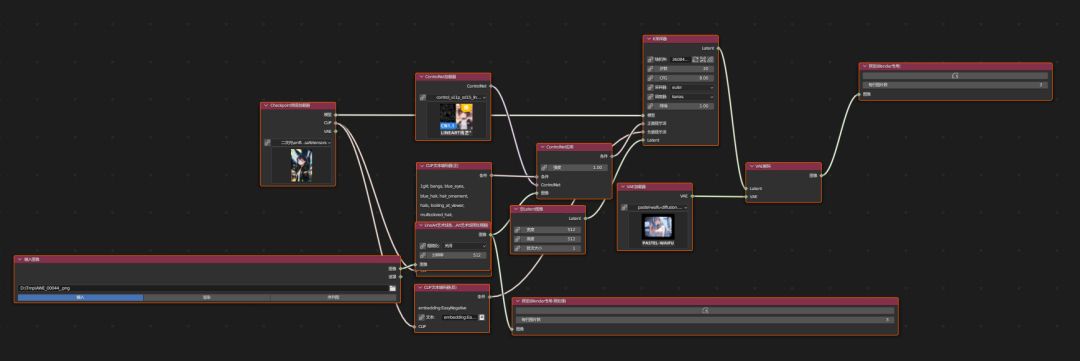This screenshot has width=1080, height=361.
Task: Select the middle tab in the input image node
Action: [207, 298]
